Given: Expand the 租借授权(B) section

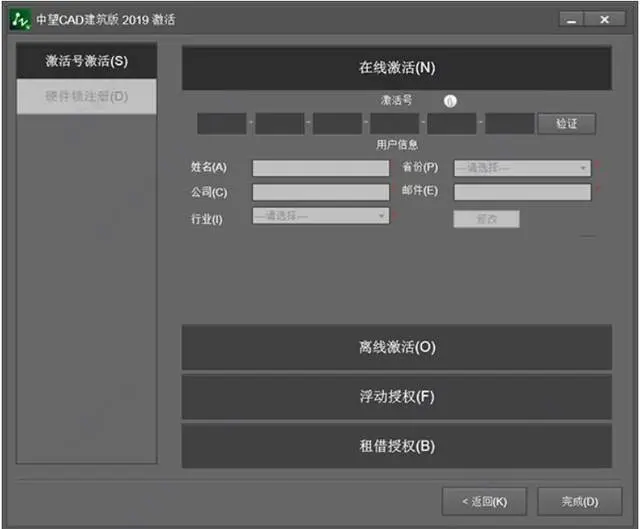Looking at the screenshot, I should point(397,446).
